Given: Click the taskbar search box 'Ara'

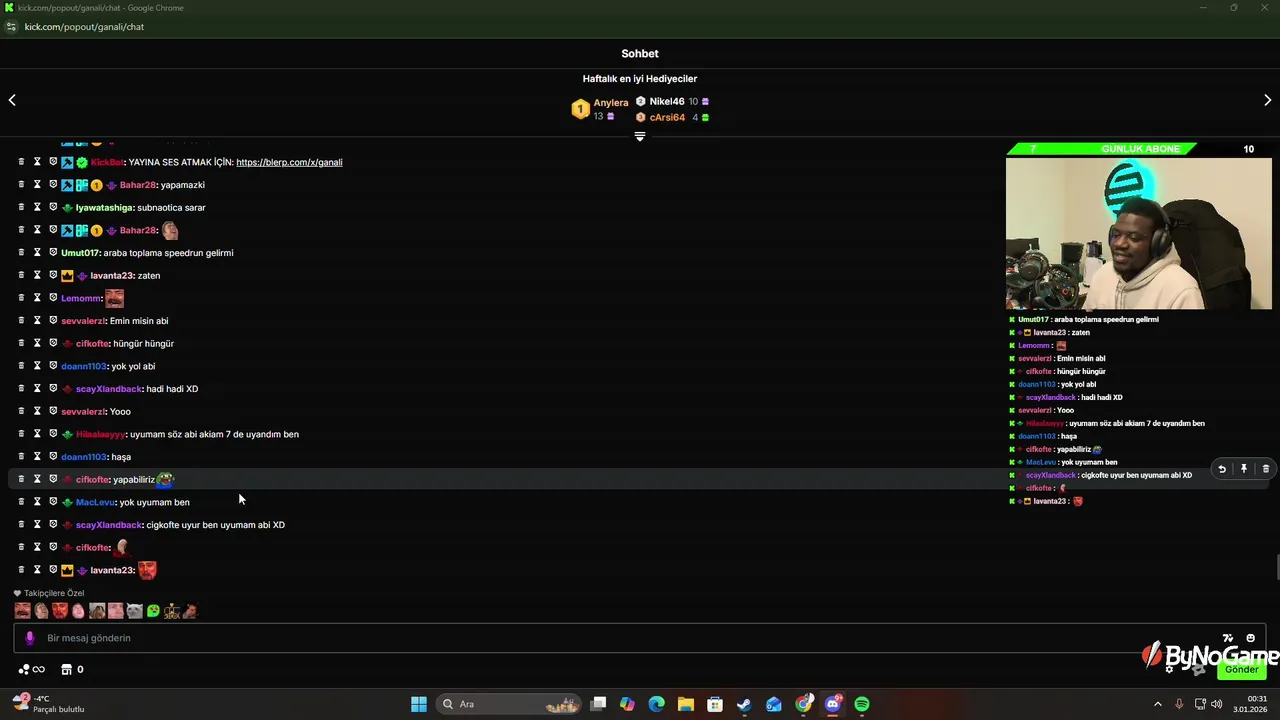Looking at the screenshot, I should [510, 704].
